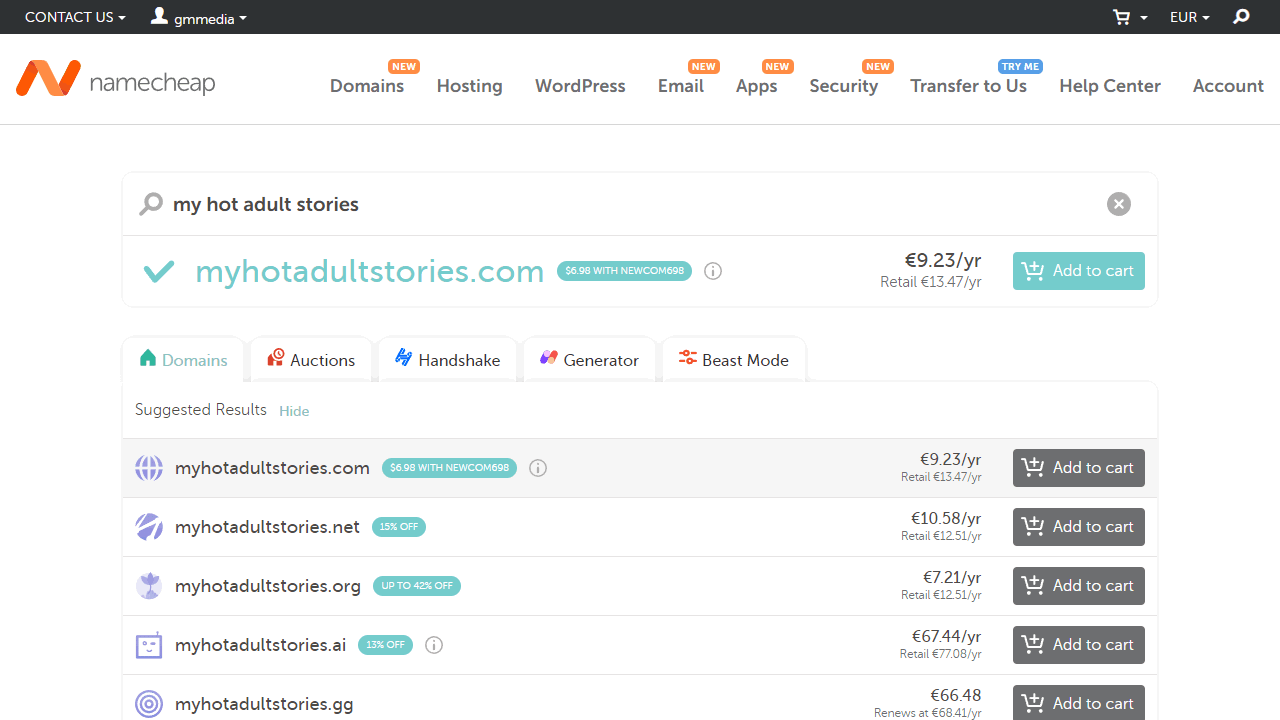Open the Namecheap logo homepage
The image size is (1280, 720).
point(115,80)
